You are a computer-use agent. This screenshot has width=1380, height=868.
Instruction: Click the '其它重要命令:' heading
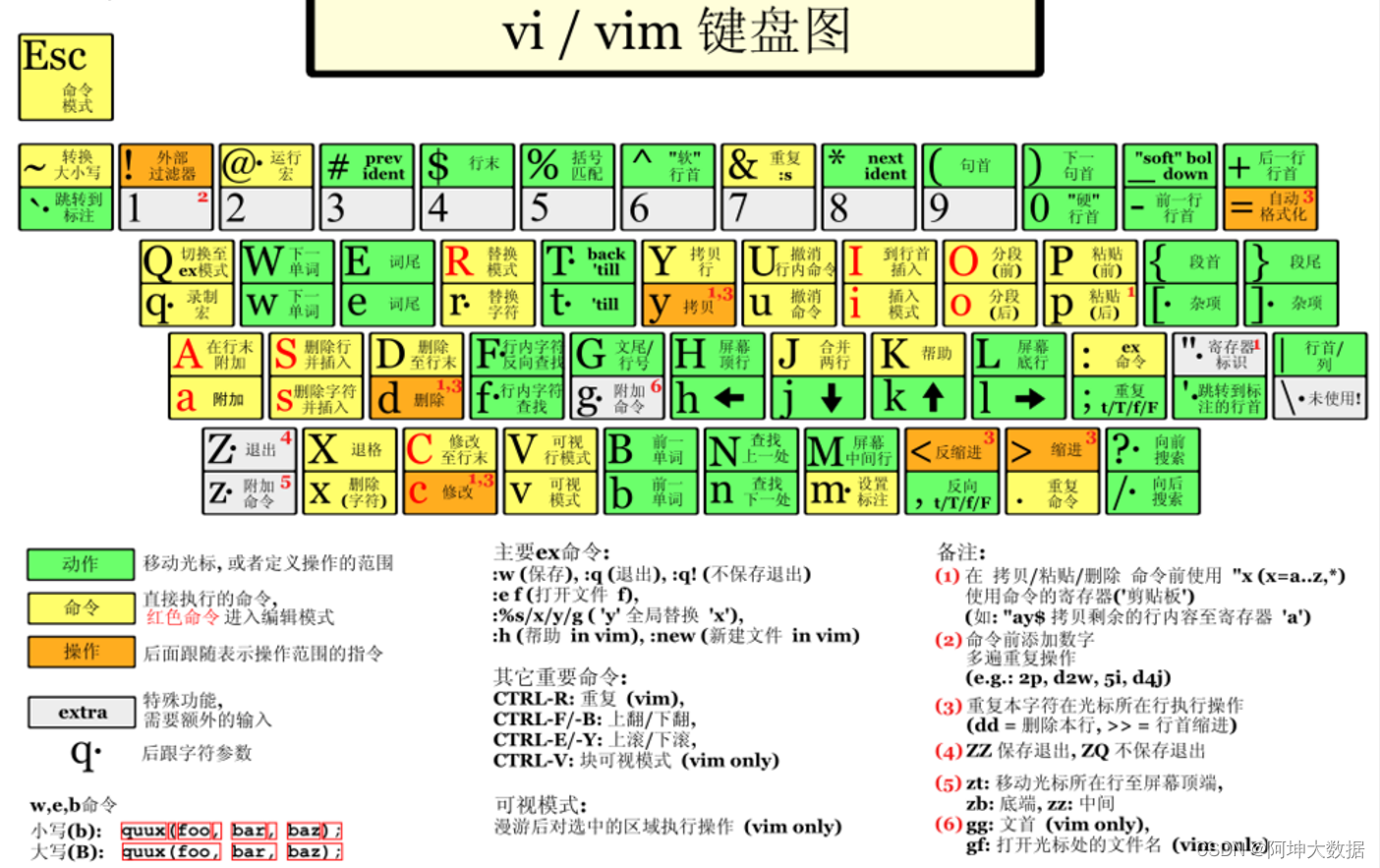point(560,676)
